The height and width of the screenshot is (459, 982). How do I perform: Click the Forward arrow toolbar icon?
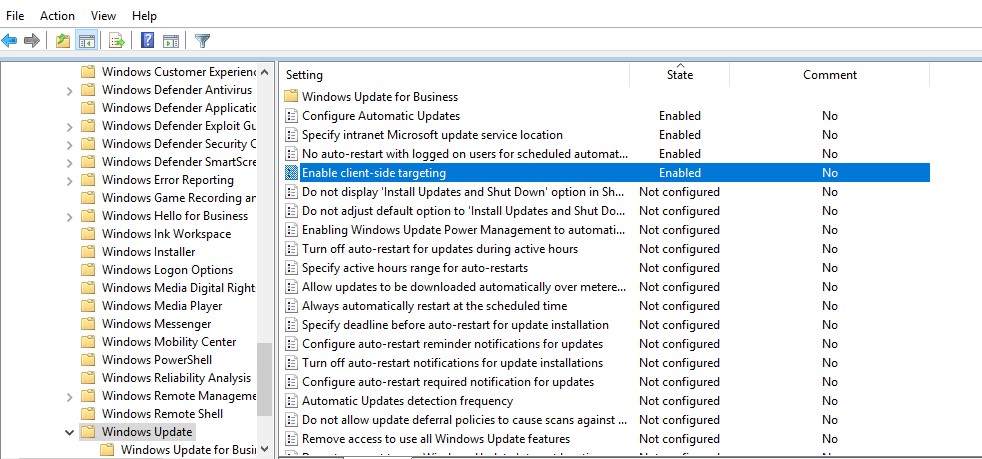coord(32,41)
